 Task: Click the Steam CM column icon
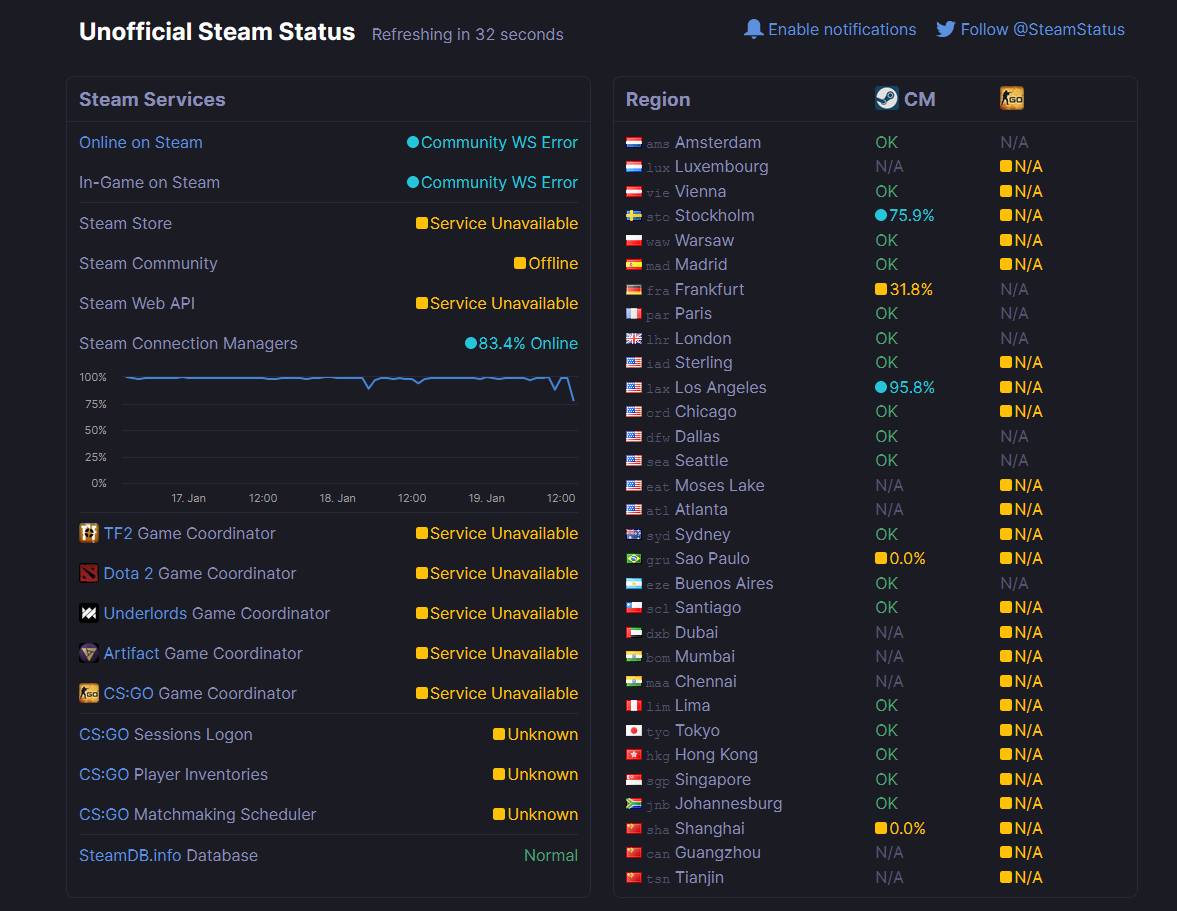pyautogui.click(x=887, y=98)
